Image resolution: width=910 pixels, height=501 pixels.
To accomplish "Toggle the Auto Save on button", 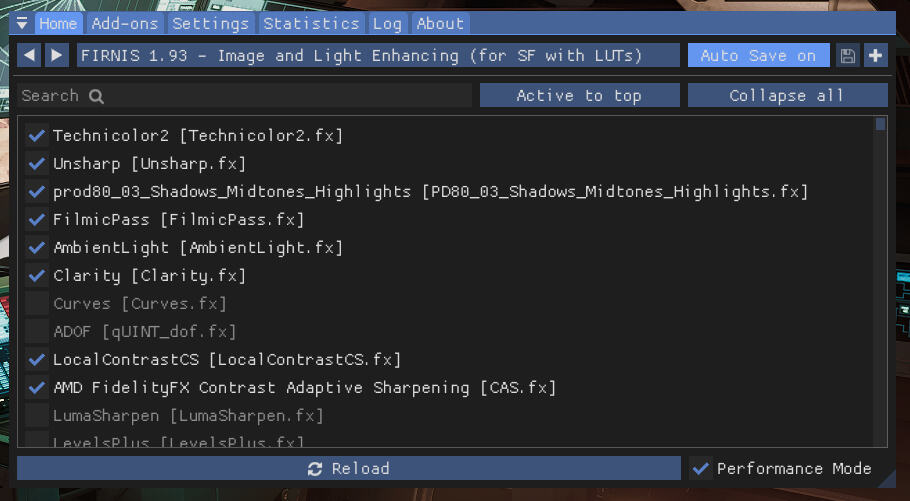I will tap(758, 56).
